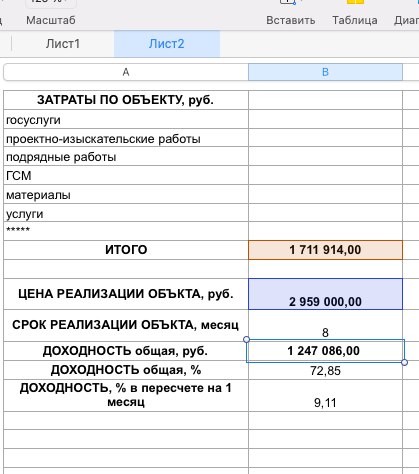Click the подрядные работы label cell
This screenshot has height=474, width=419.
126,156
